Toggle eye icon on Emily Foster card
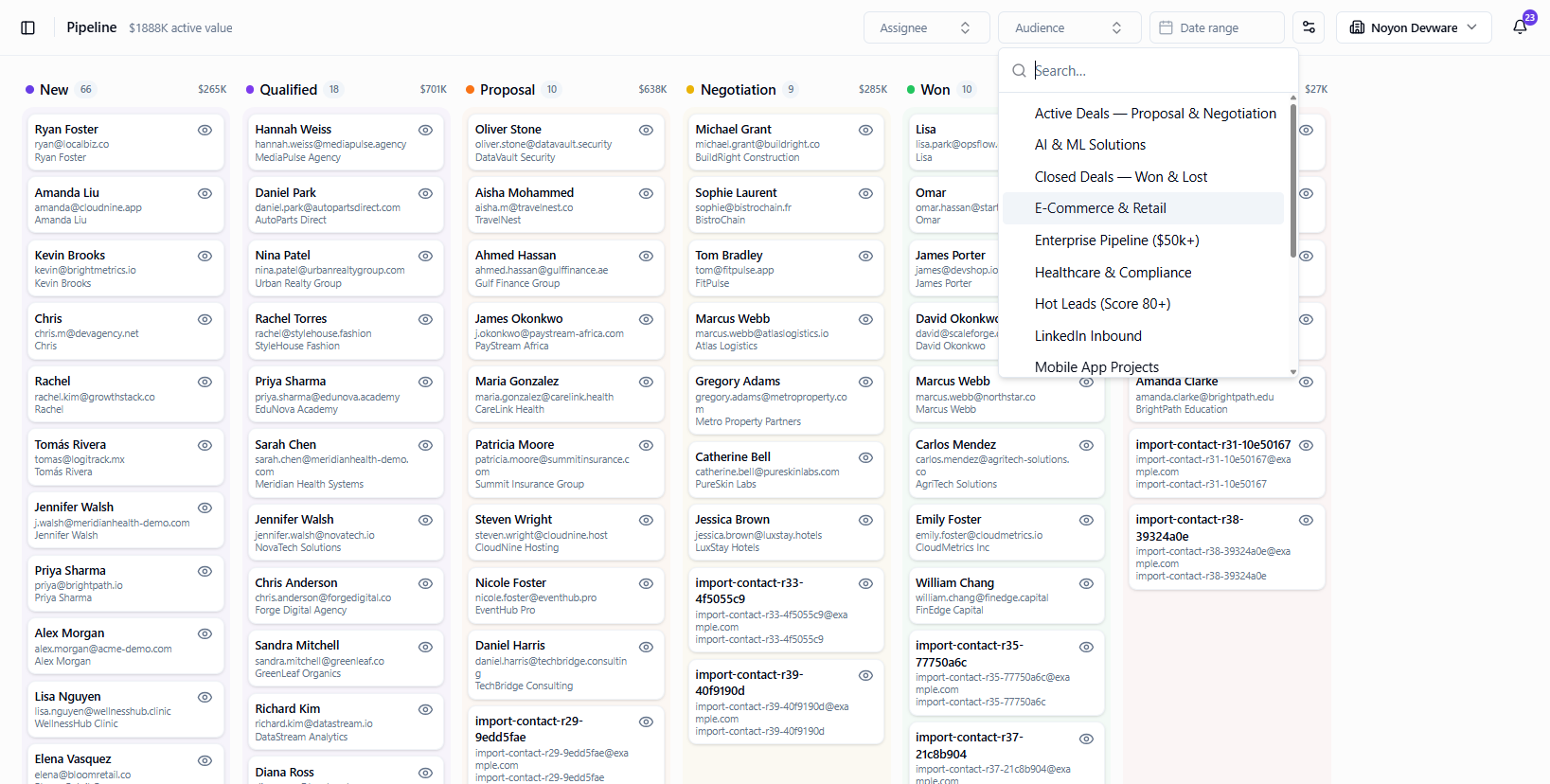 click(x=1086, y=520)
